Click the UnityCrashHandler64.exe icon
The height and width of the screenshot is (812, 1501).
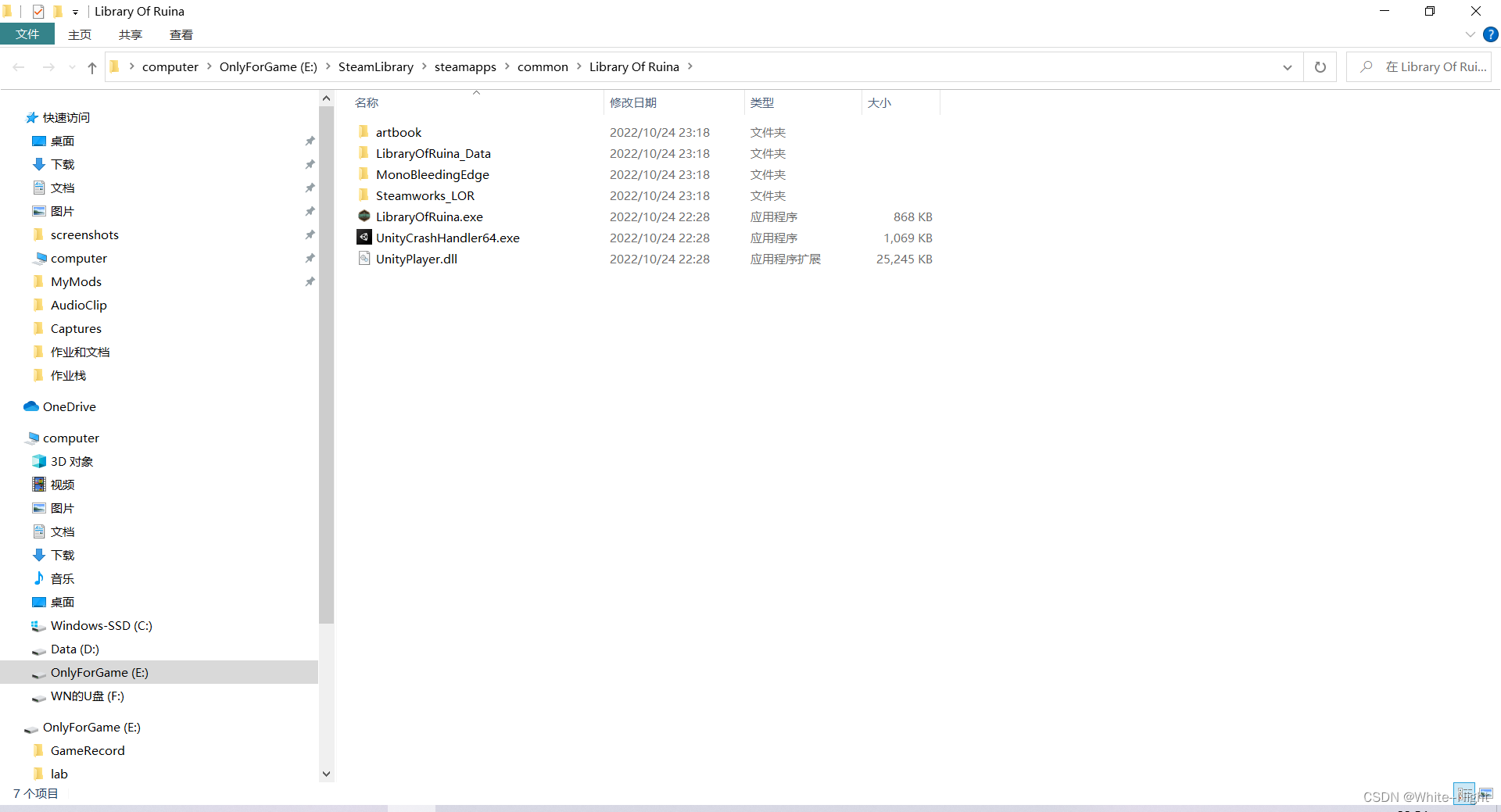click(364, 238)
